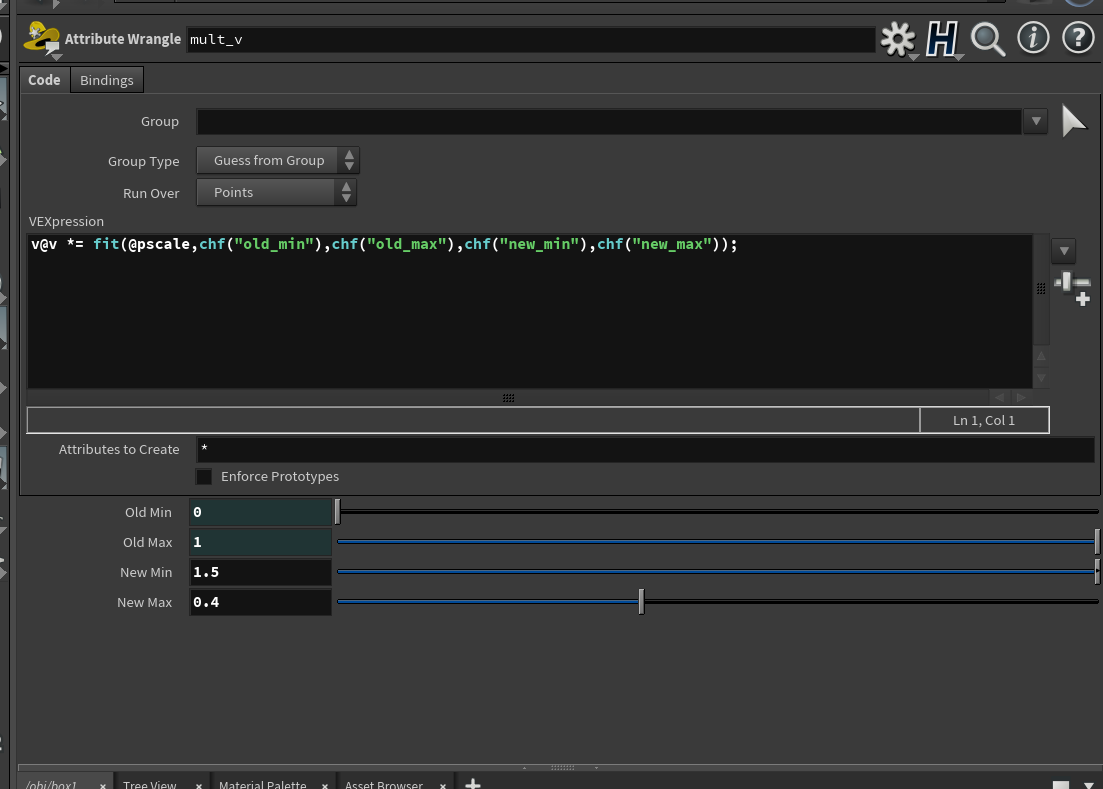The width and height of the screenshot is (1103, 789).
Task: Click the code editor scroll down arrow
Action: tap(1041, 378)
